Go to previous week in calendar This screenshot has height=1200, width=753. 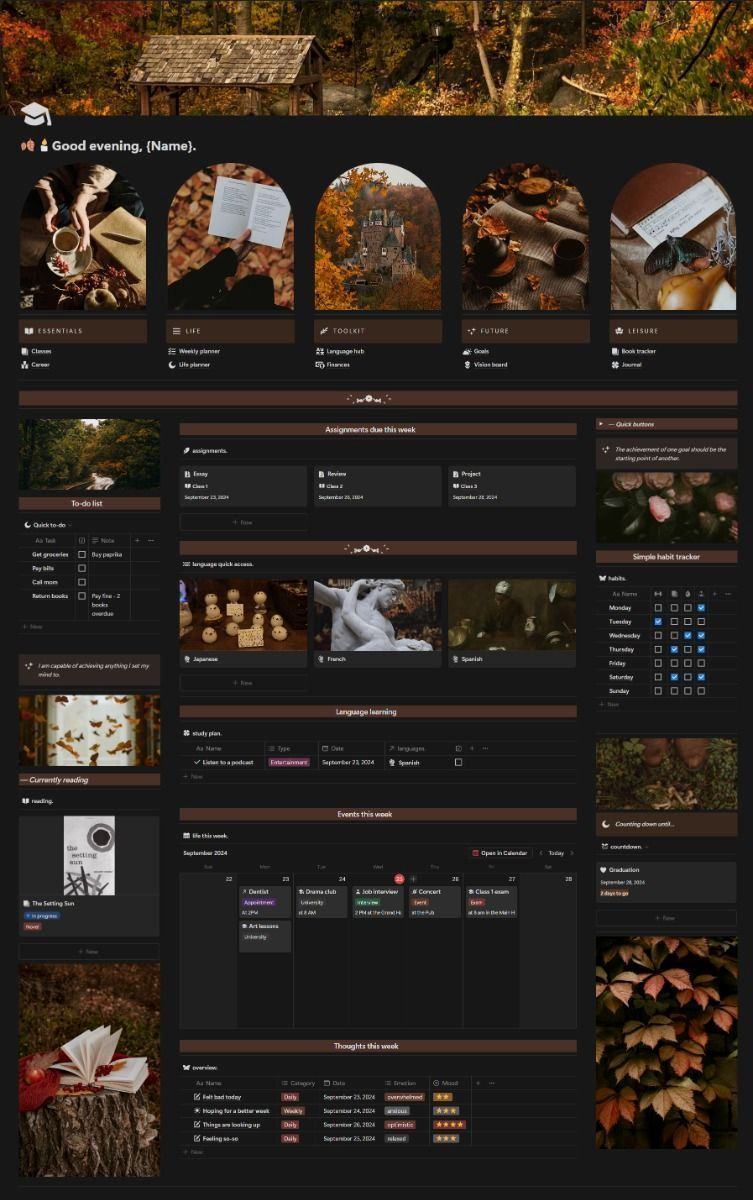[x=541, y=853]
